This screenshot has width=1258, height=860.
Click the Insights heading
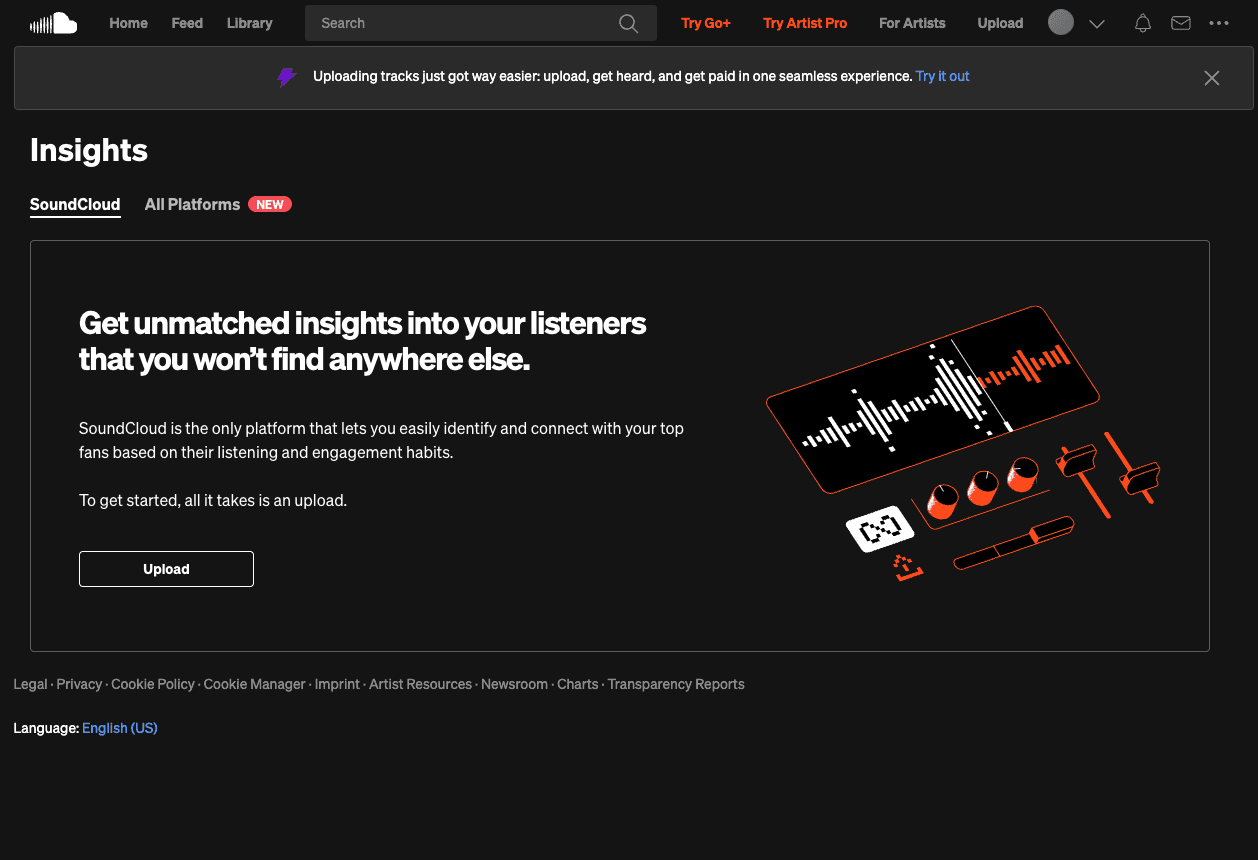pyautogui.click(x=89, y=150)
